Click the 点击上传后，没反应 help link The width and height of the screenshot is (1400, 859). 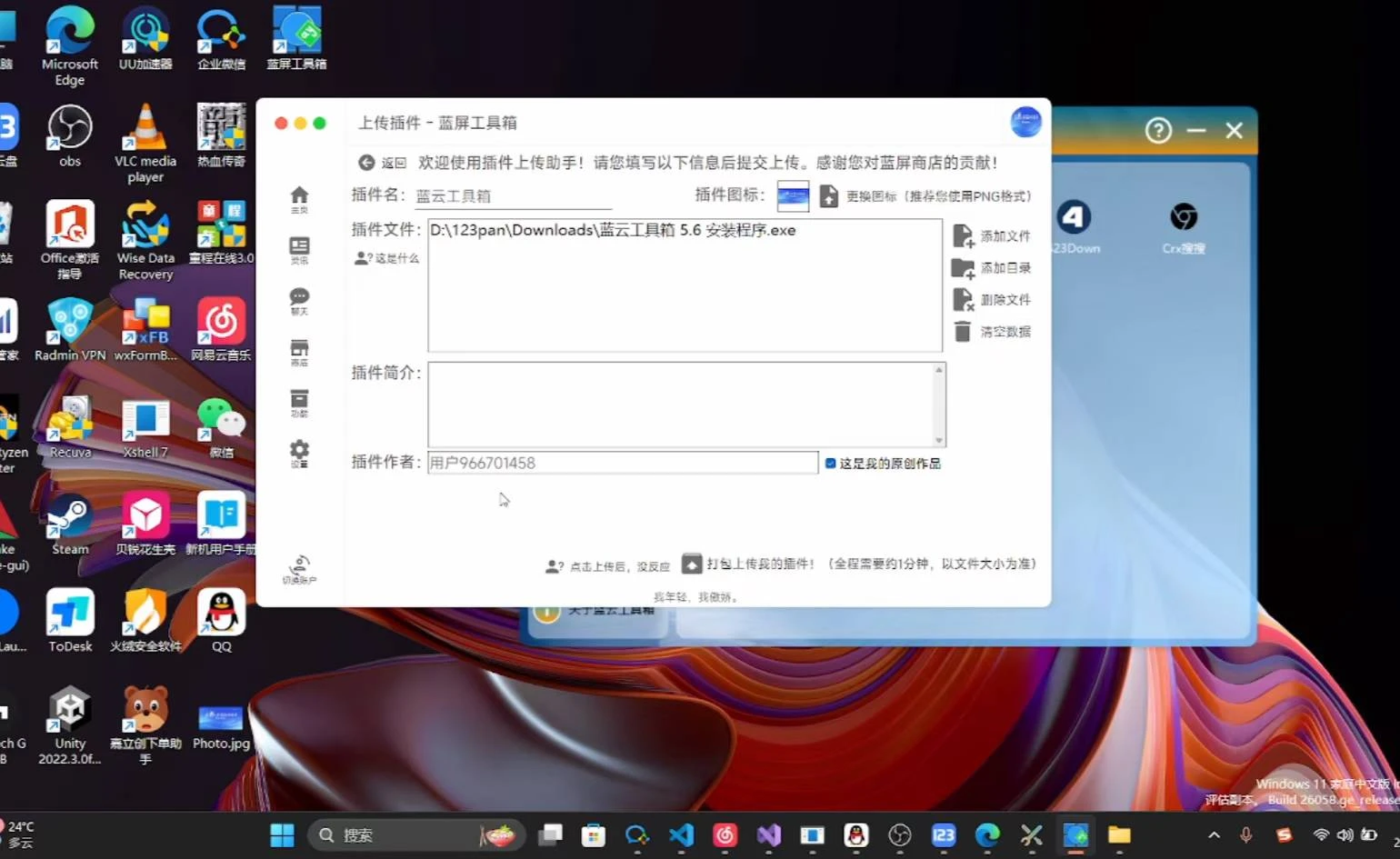point(608,566)
